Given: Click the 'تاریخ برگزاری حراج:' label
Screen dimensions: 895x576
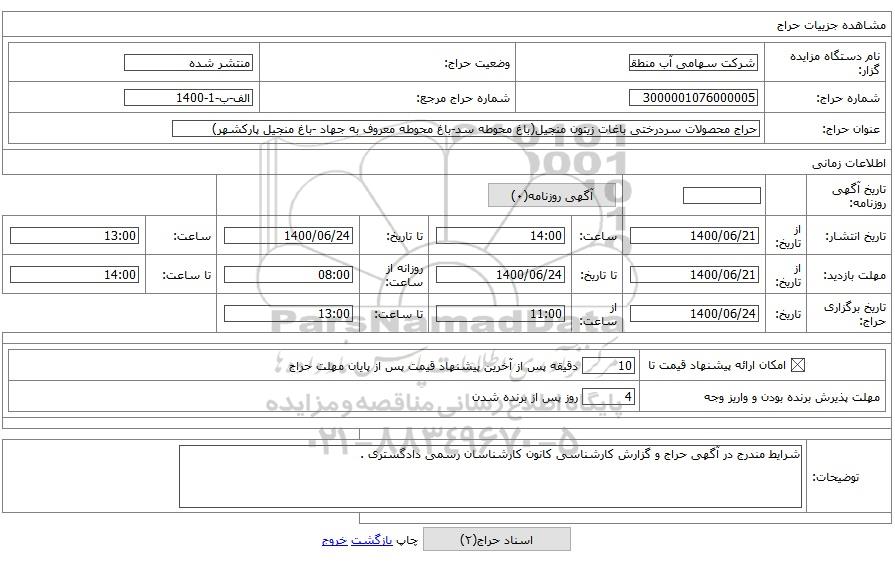Looking at the screenshot, I should (854, 313).
